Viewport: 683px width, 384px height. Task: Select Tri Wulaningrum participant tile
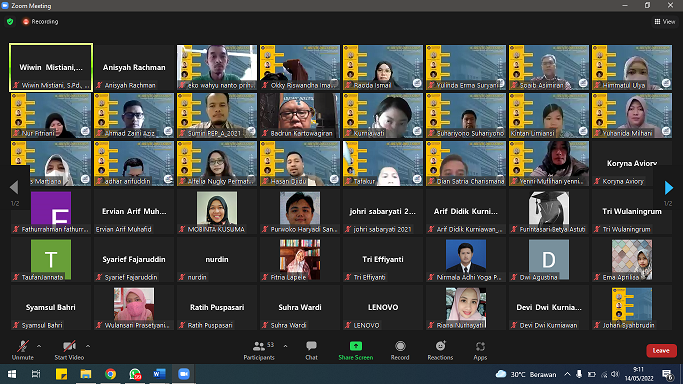[632, 212]
